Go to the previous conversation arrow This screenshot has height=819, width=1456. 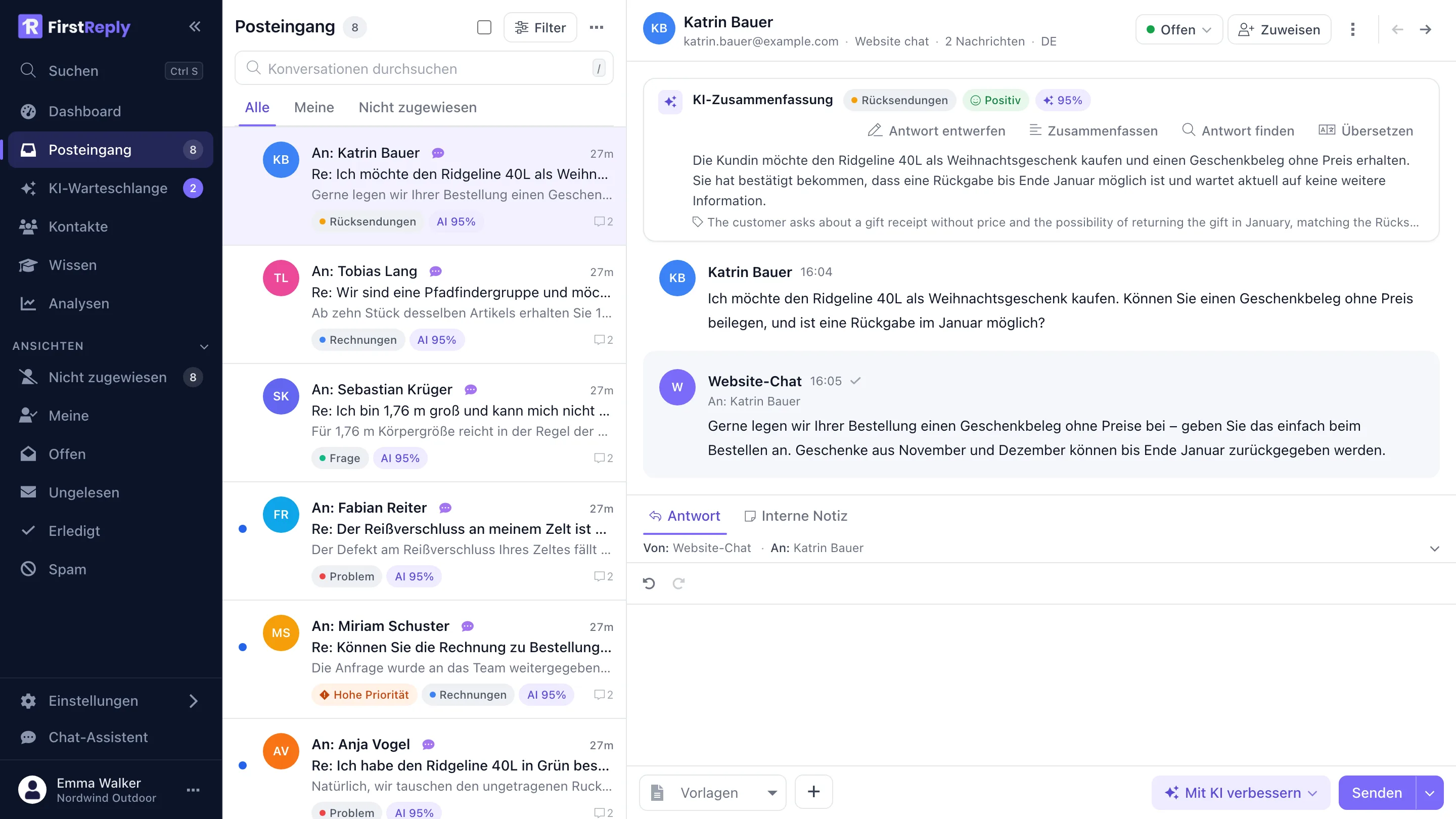click(1397, 29)
